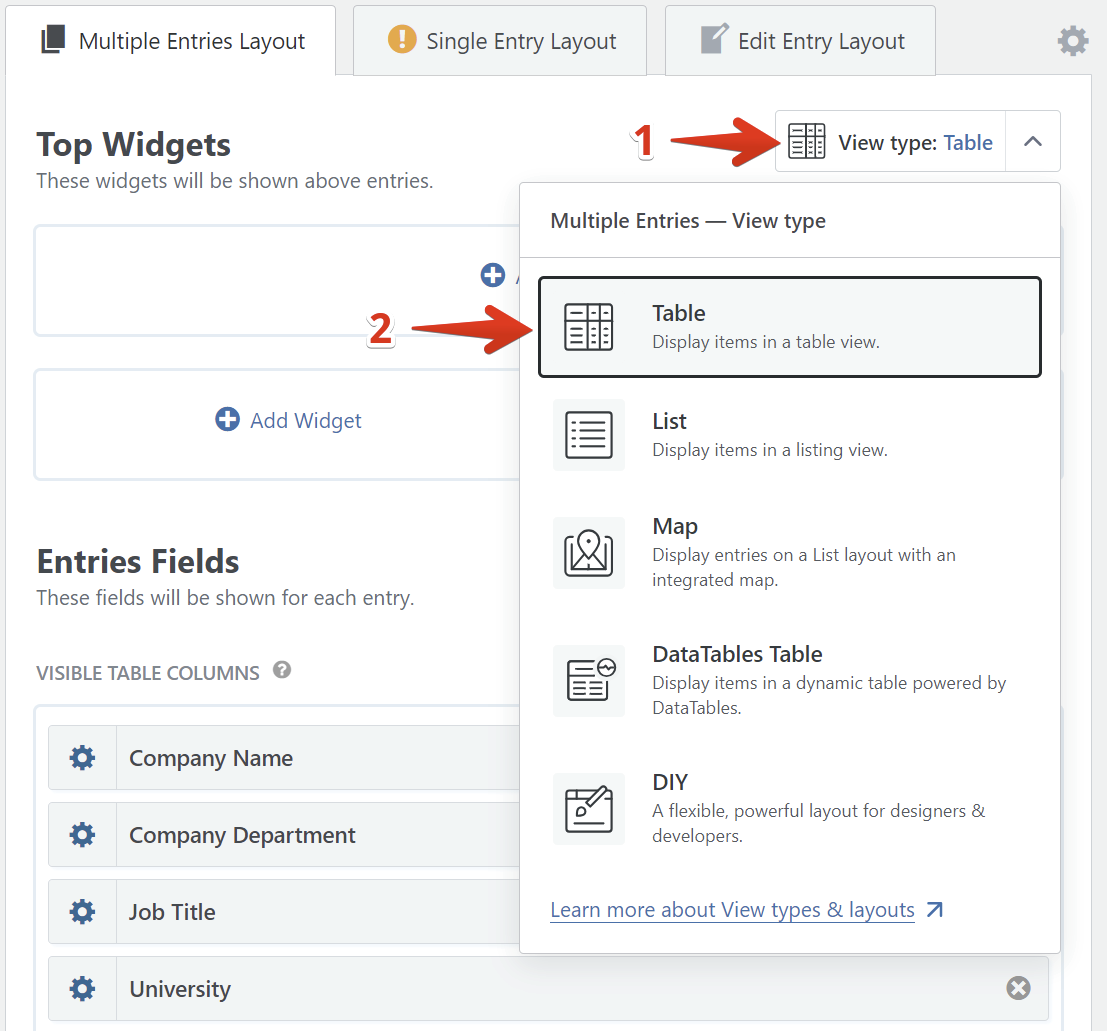Open Learn more about View types link
Viewport: 1107px width, 1031px height.
tap(732, 910)
